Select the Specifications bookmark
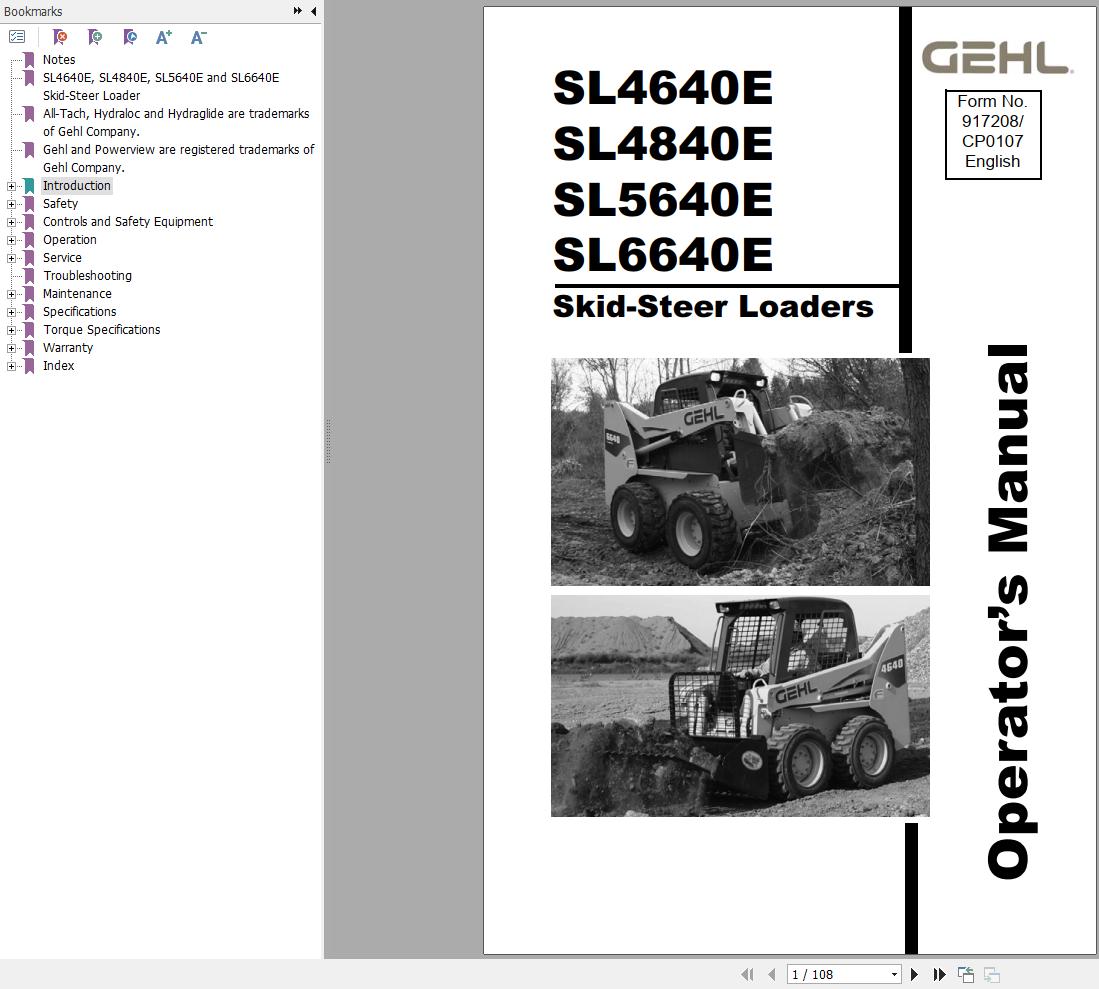1099x989 pixels. pos(79,312)
